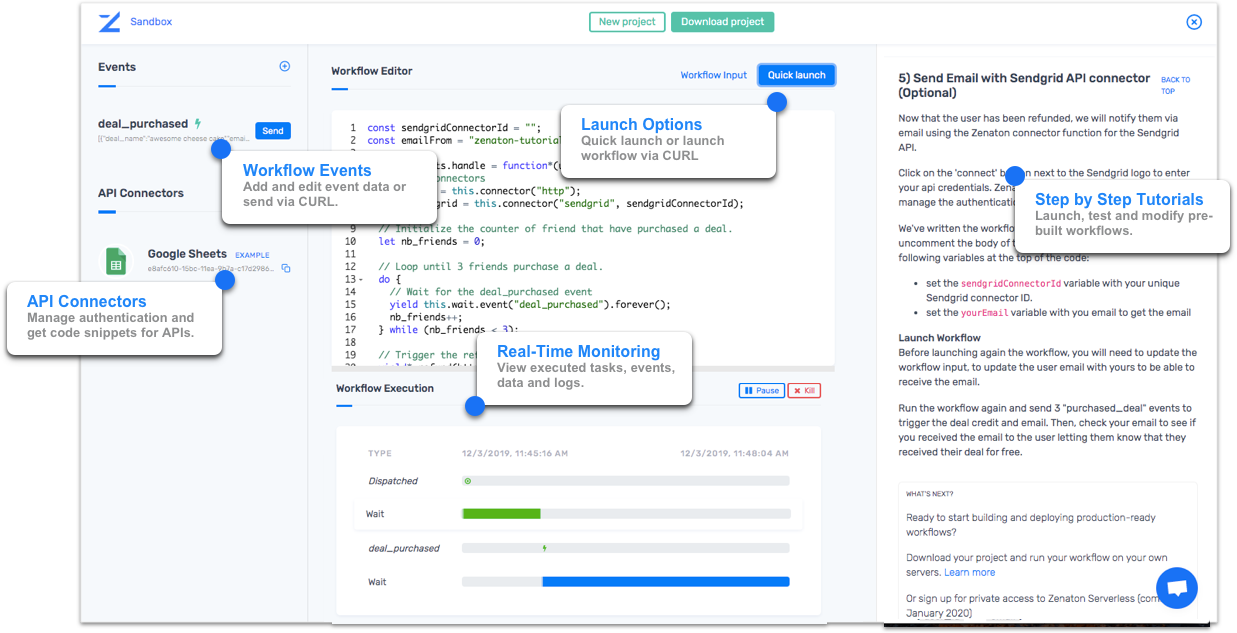Send the deal_purchased event
Image resolution: width=1237 pixels, height=633 pixels.
[273, 131]
